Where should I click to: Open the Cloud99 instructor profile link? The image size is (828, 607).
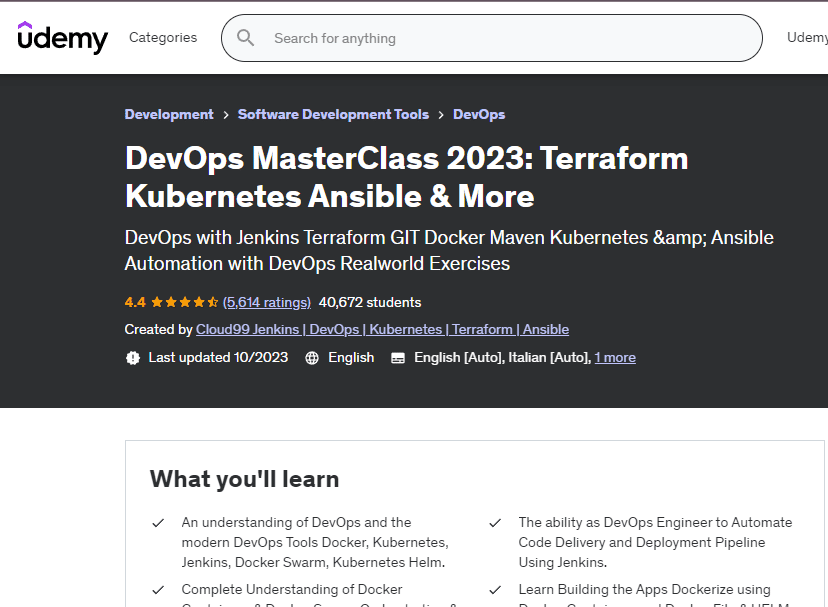click(382, 329)
